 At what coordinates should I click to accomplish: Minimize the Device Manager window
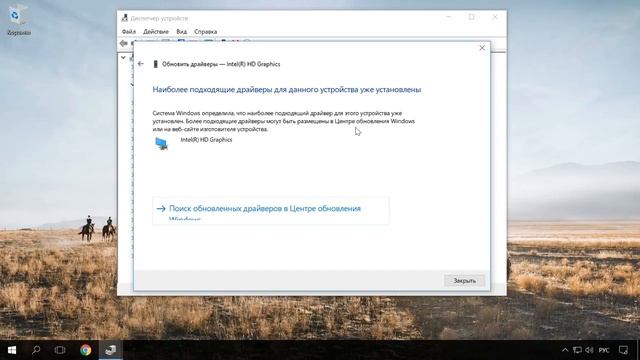[x=449, y=17]
